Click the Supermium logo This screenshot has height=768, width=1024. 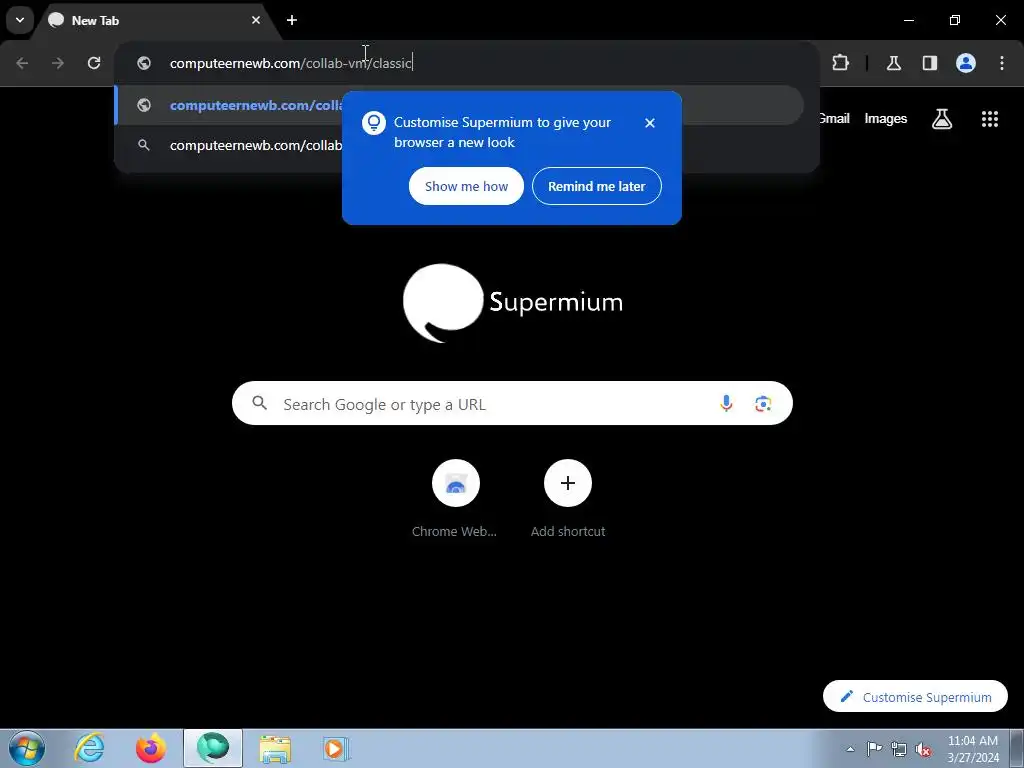click(x=513, y=303)
